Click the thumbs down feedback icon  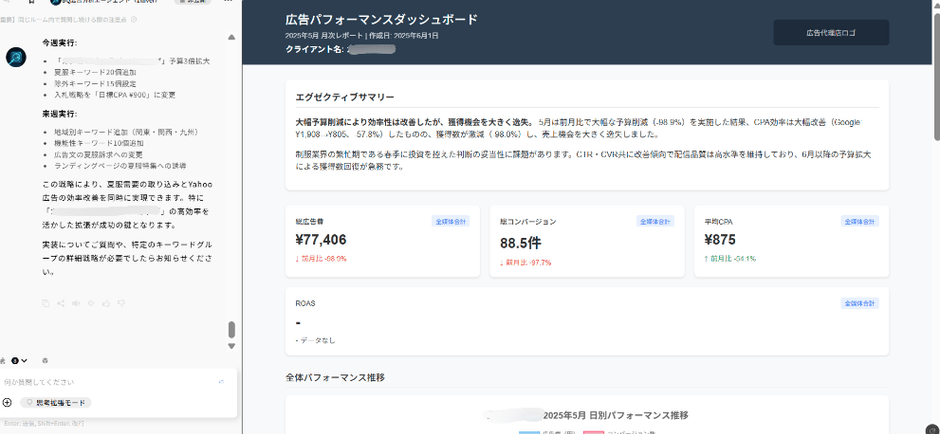coord(121,303)
